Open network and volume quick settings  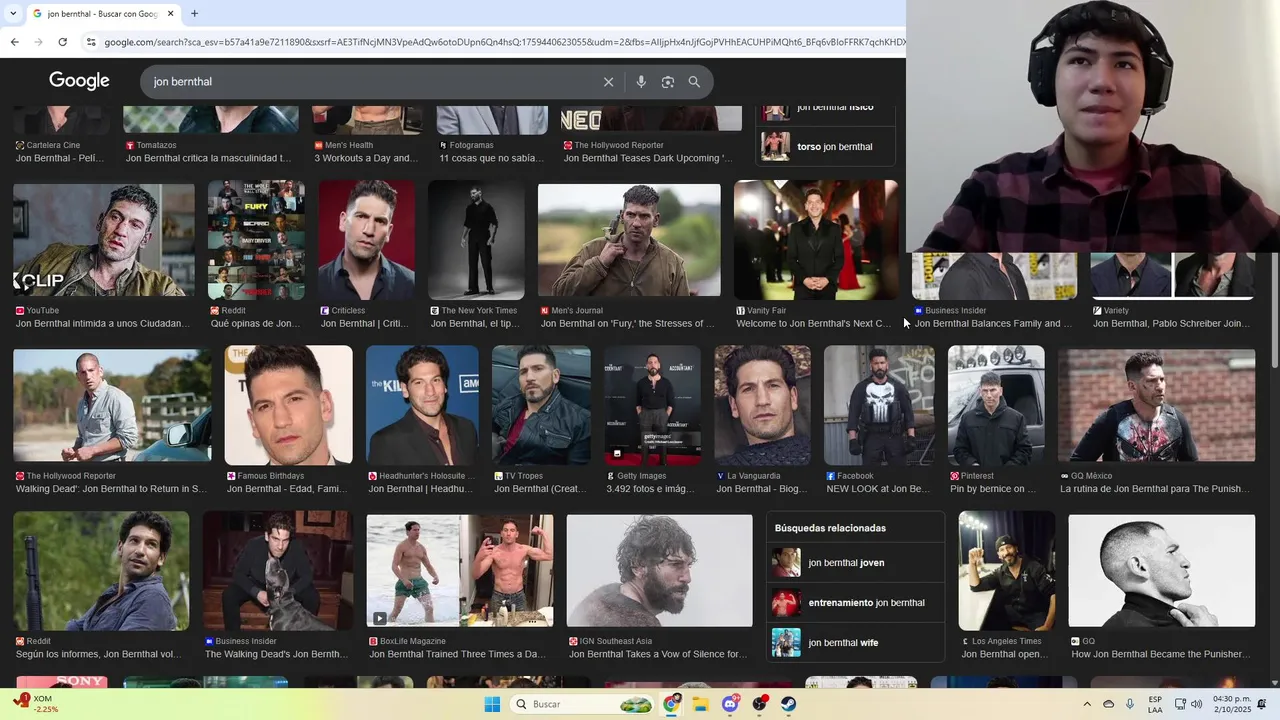1188,704
